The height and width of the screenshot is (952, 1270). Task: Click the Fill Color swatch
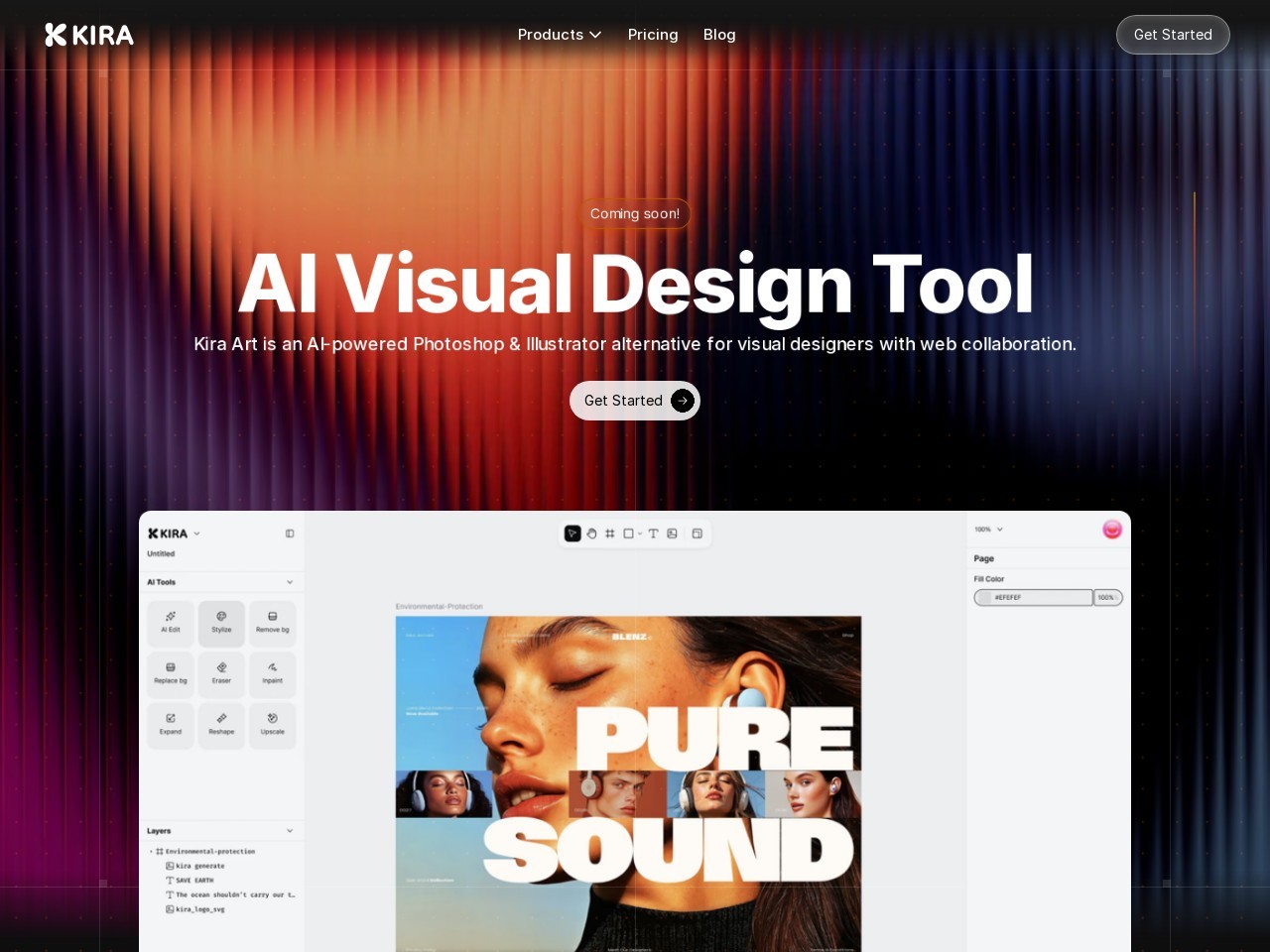984,598
